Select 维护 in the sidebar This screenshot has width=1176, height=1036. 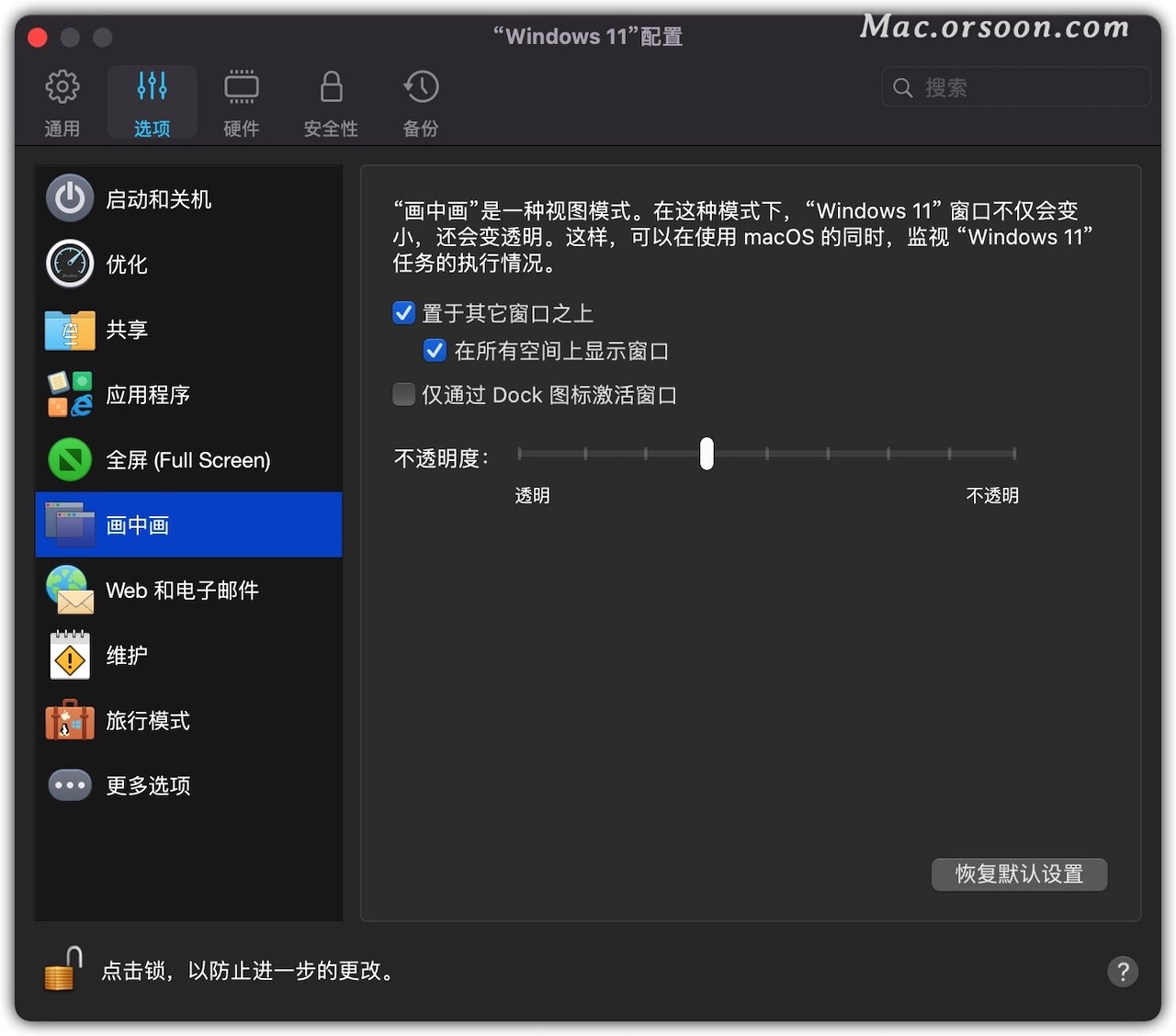(x=188, y=656)
